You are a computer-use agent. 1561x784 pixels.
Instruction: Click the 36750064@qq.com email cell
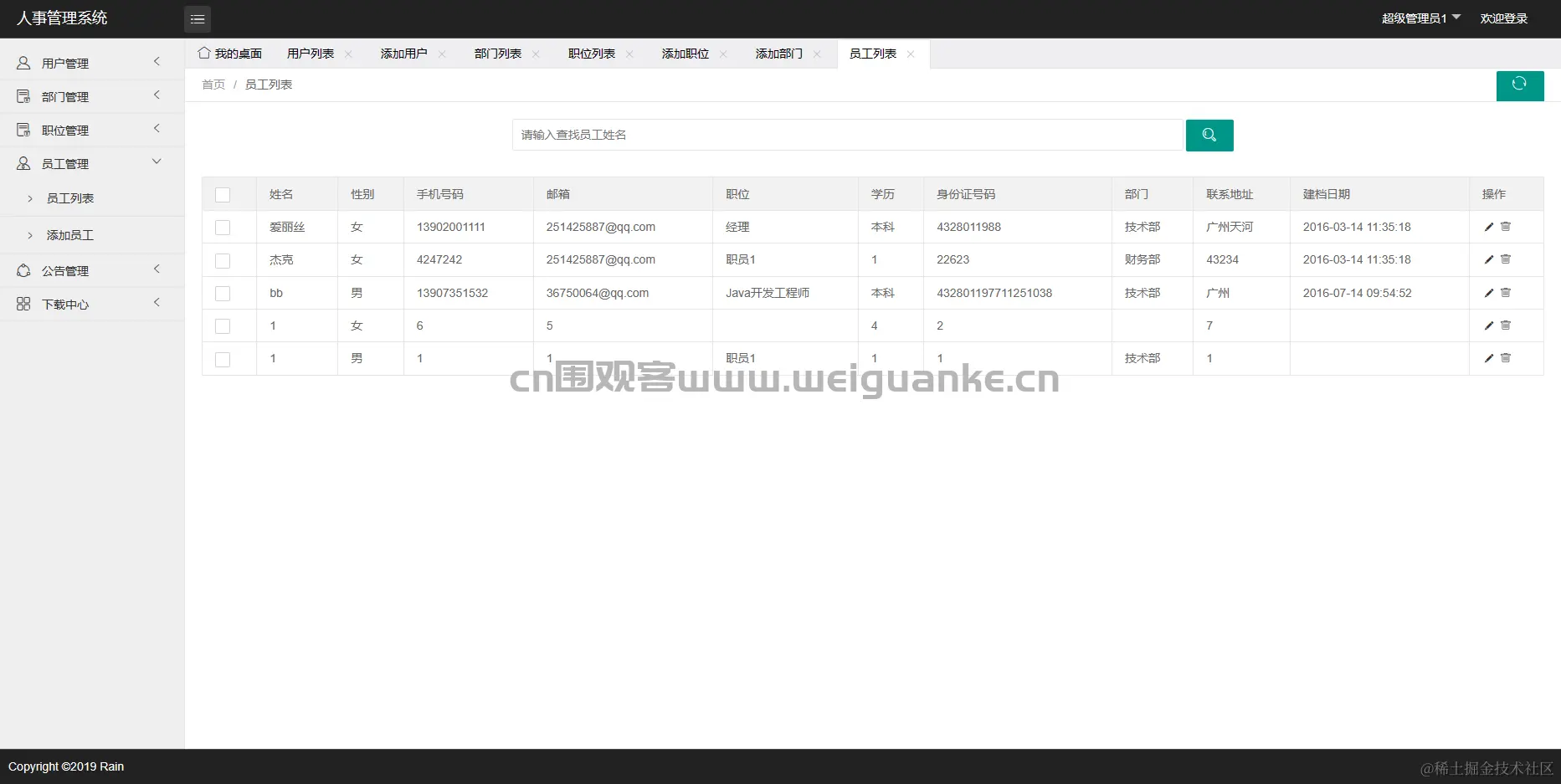point(598,293)
